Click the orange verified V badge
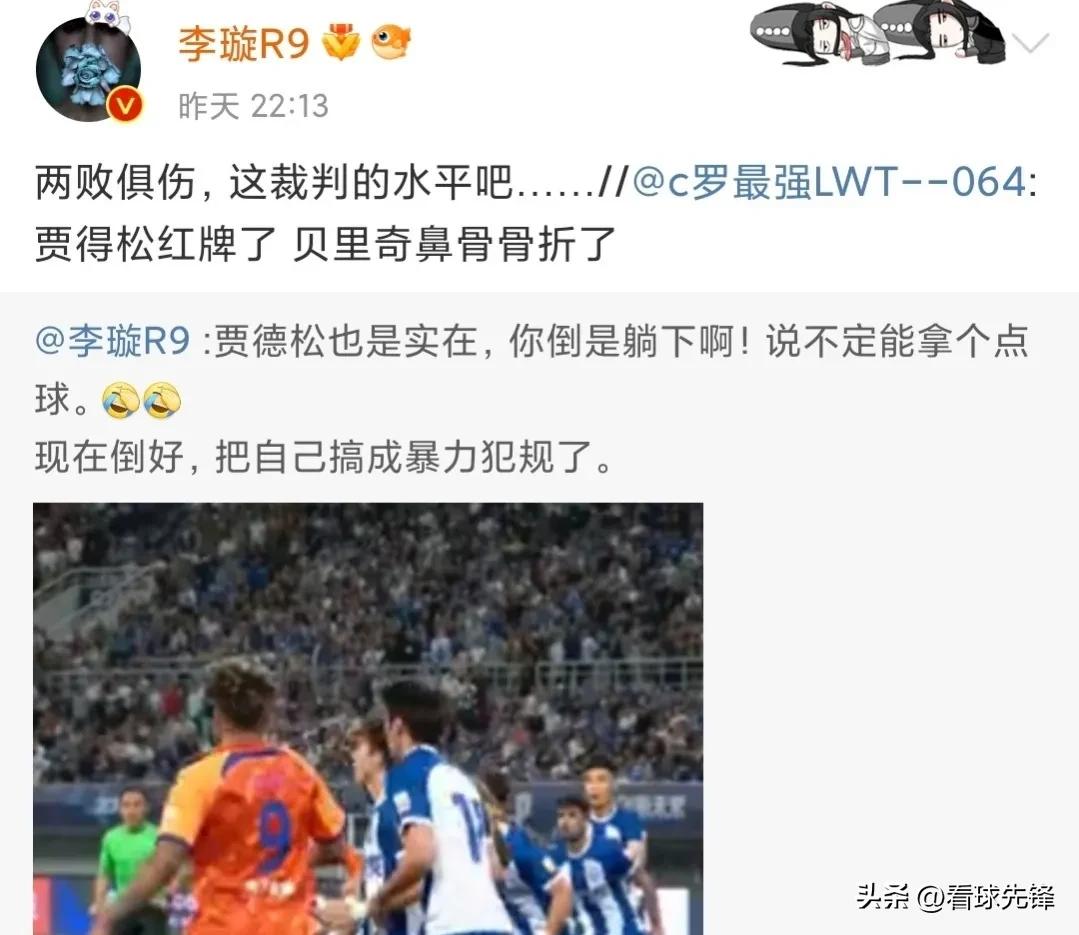 coord(125,105)
